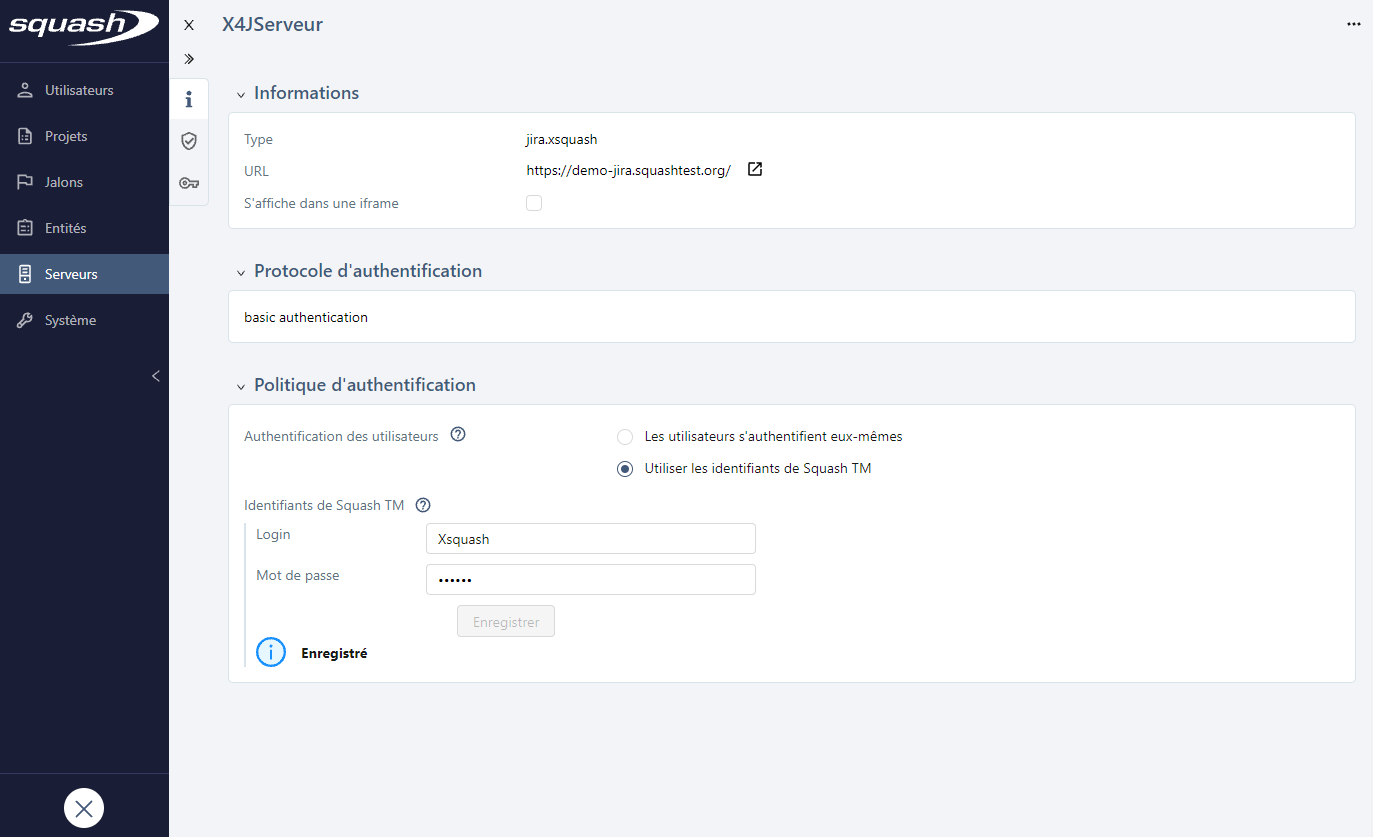This screenshot has width=1373, height=837.
Task: Select the shield authentication tab
Action: pos(188,140)
